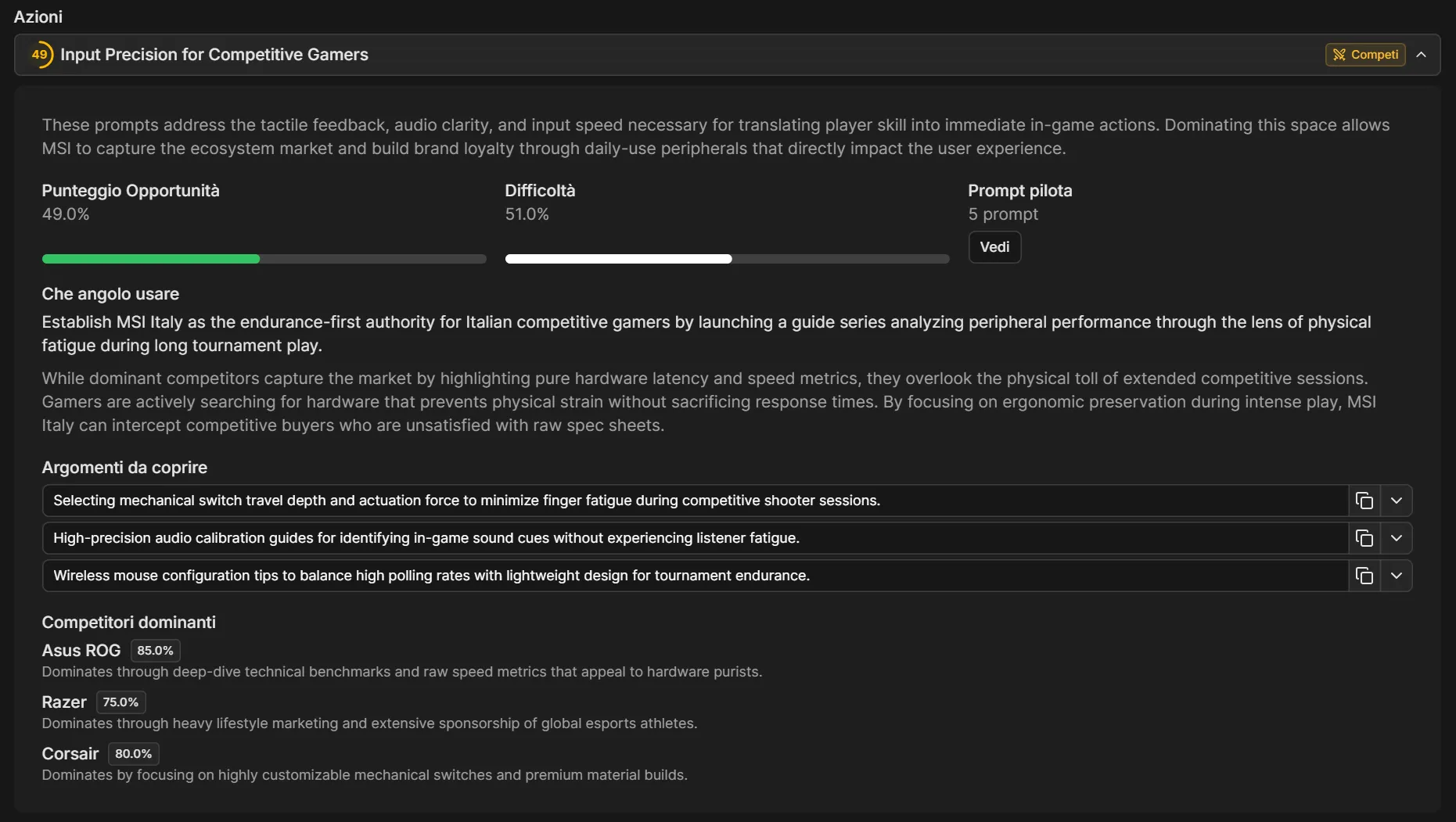Open the Vedi pilot prompts button

(x=994, y=247)
